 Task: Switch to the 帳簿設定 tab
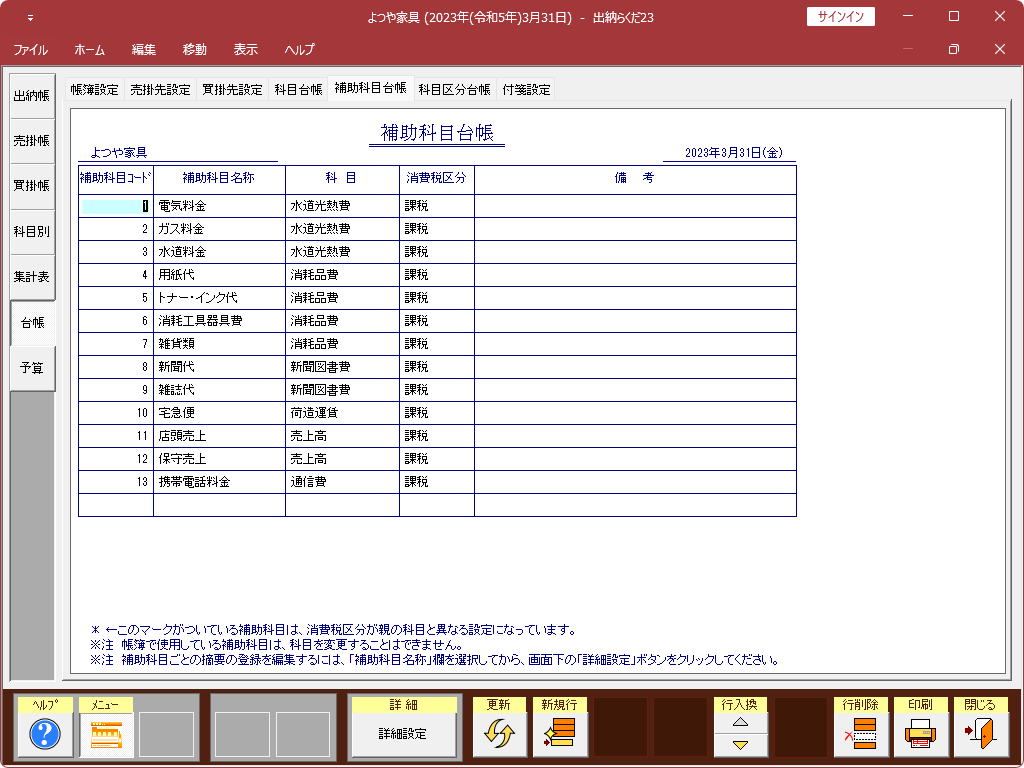[x=95, y=89]
